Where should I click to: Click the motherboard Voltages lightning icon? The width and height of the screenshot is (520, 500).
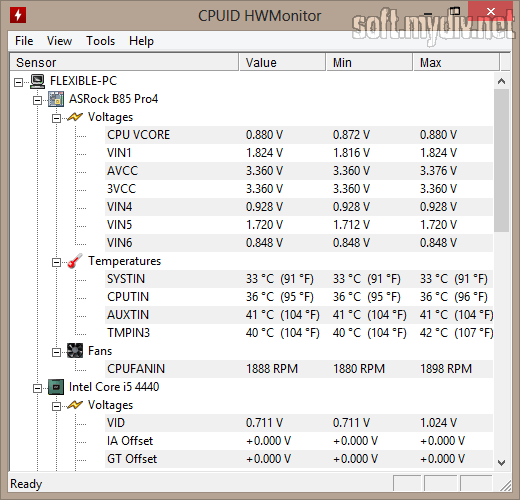75,117
